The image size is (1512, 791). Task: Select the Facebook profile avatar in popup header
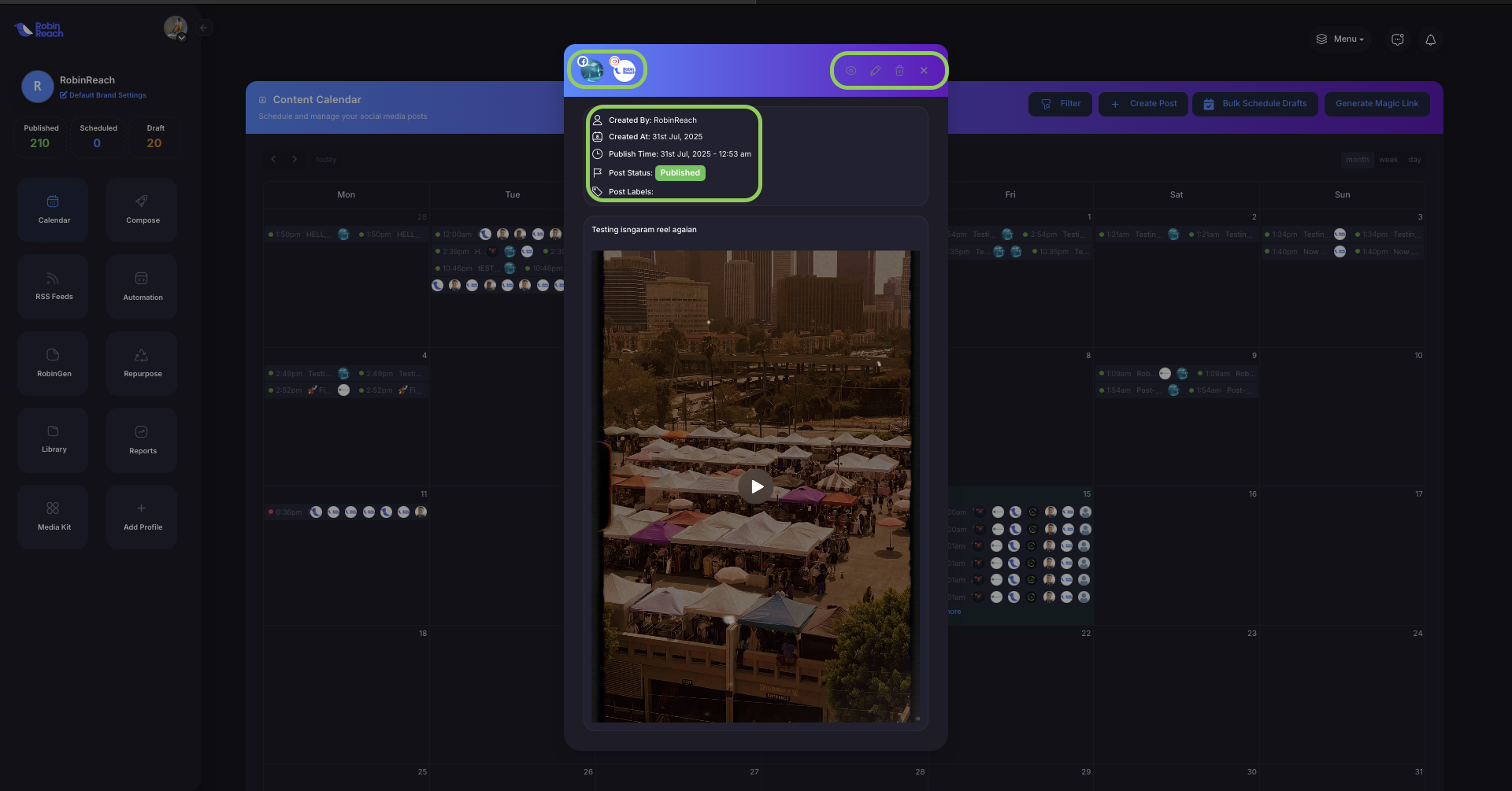point(591,71)
